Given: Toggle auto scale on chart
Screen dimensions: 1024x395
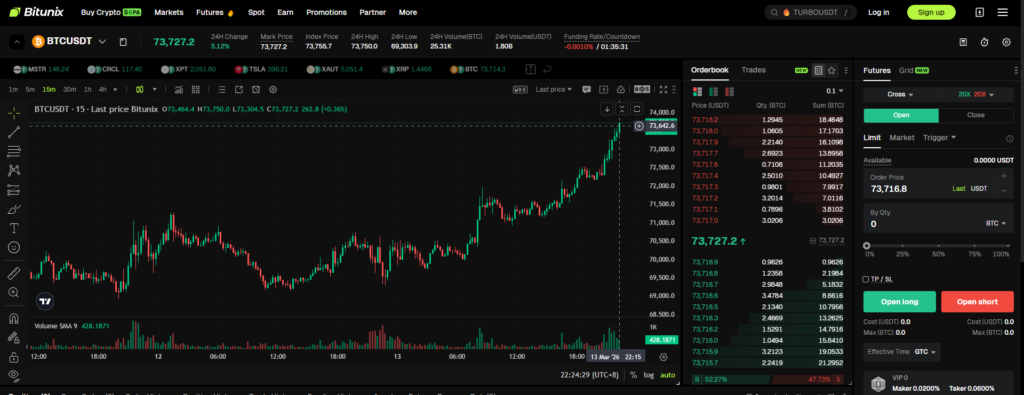Looking at the screenshot, I should pyautogui.click(x=667, y=375).
